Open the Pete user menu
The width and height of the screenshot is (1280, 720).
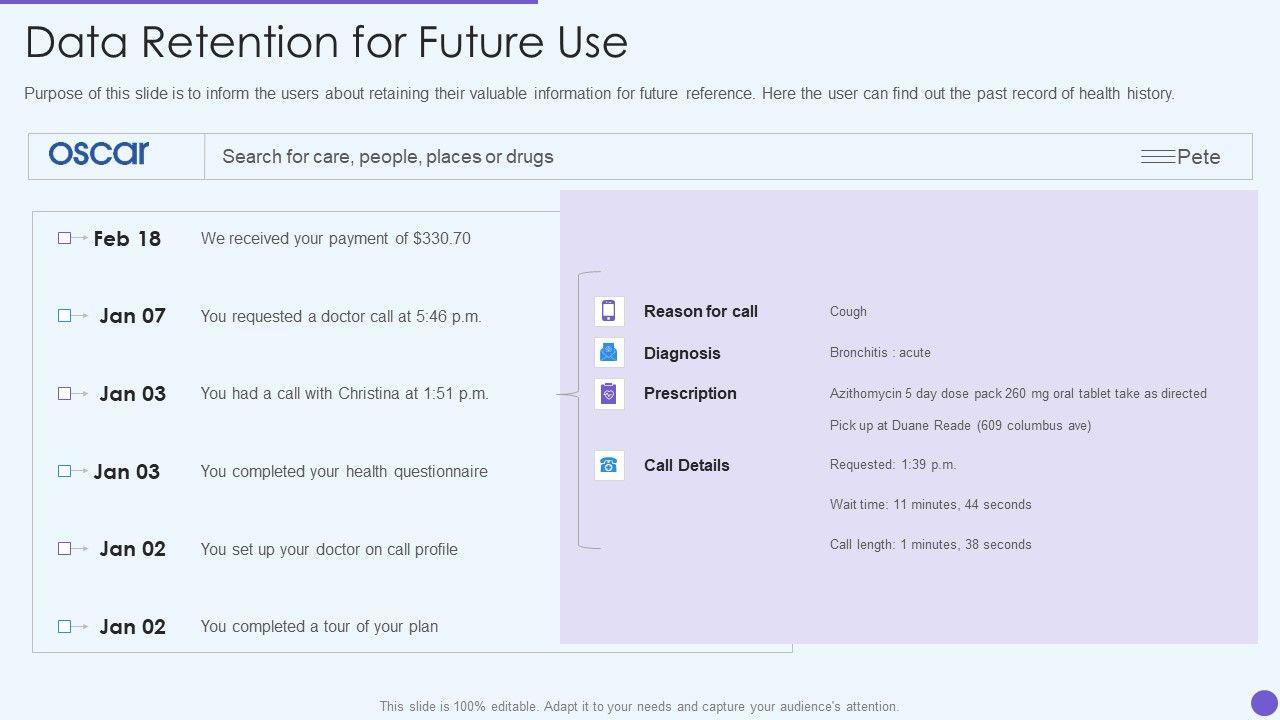click(x=1199, y=157)
